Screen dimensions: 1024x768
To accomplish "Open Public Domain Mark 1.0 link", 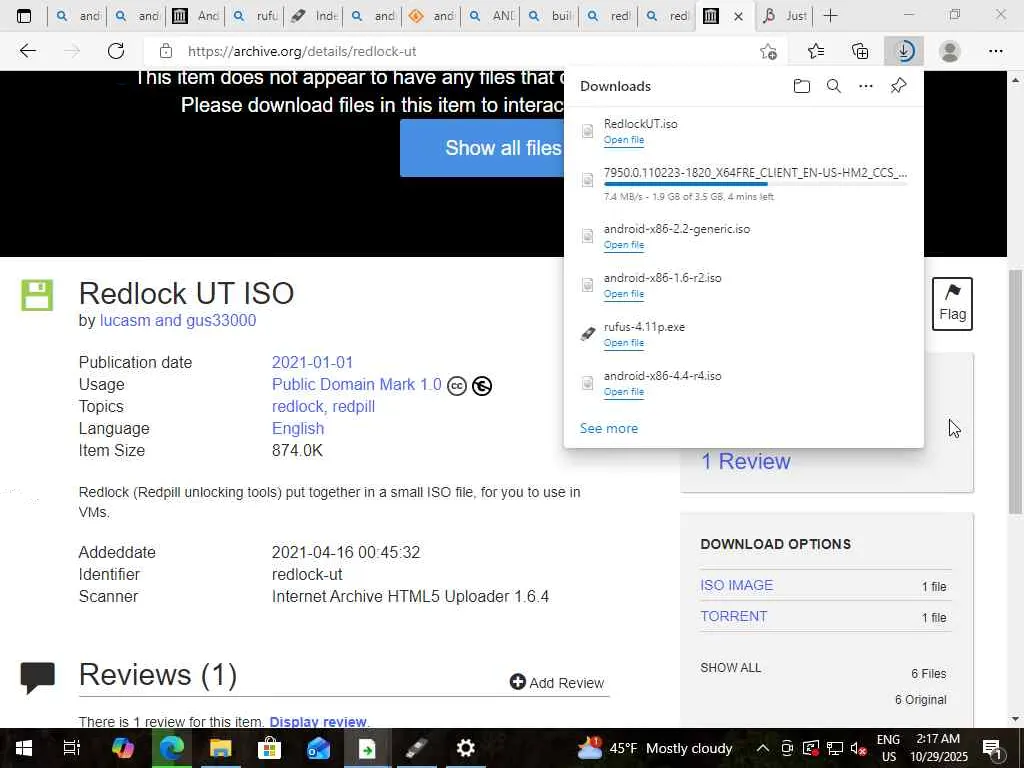I will point(357,385).
